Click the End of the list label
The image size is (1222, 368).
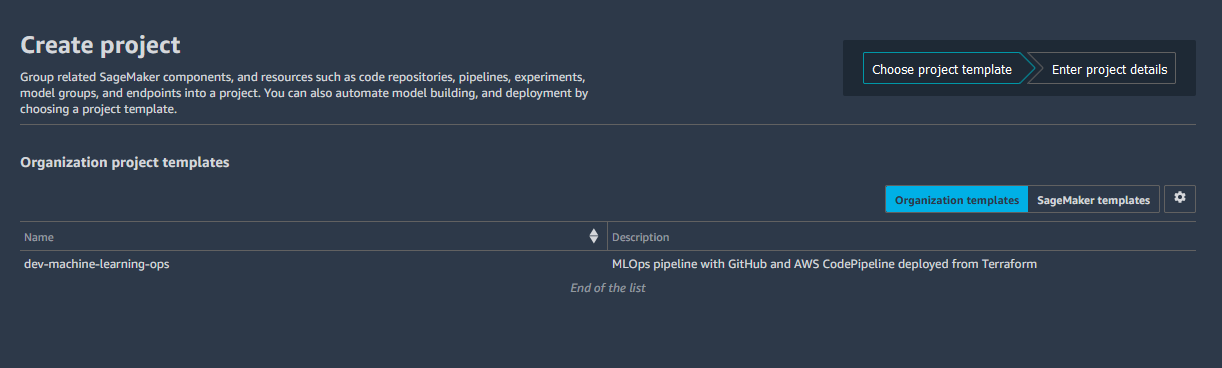click(x=608, y=288)
